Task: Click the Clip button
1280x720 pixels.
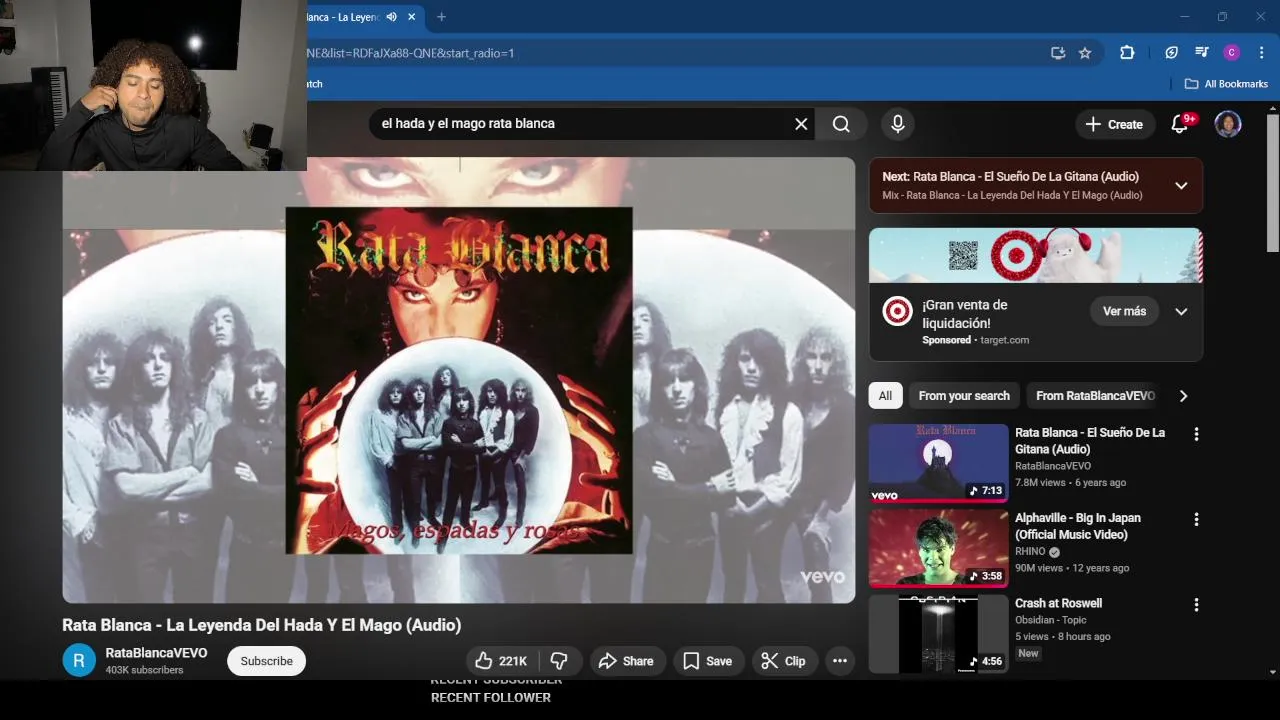Action: click(x=783, y=661)
